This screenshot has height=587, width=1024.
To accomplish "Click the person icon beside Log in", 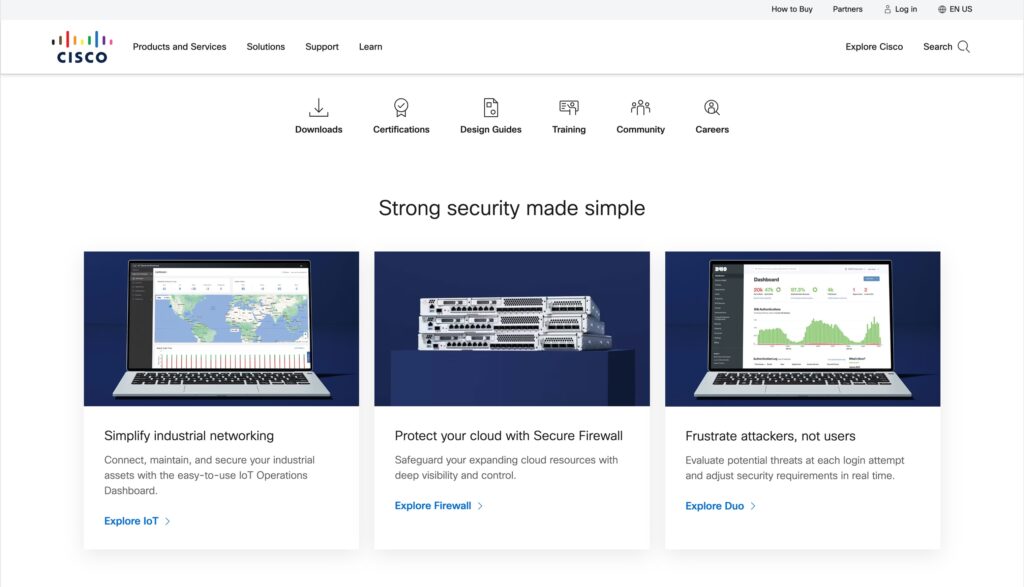I will [x=886, y=9].
